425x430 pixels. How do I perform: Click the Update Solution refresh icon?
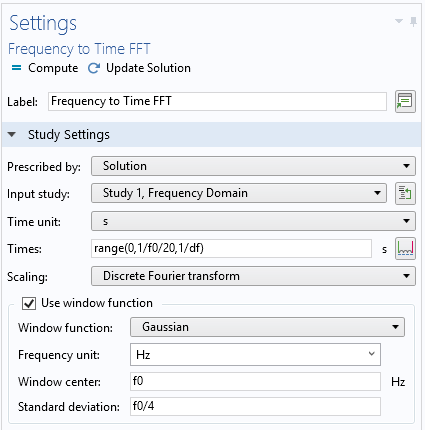pos(94,68)
